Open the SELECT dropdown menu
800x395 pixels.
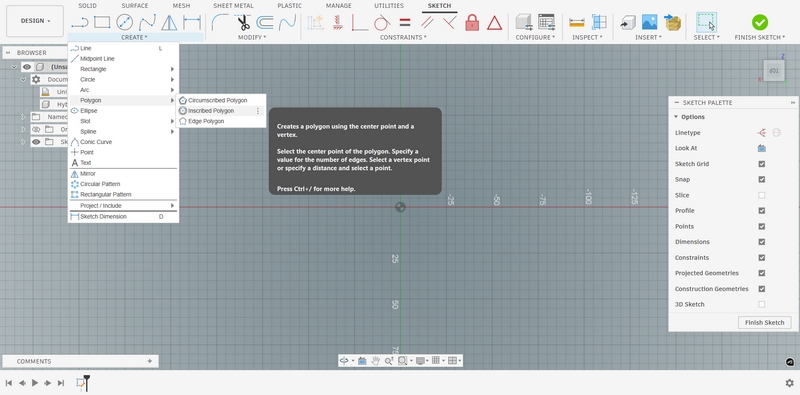pos(707,37)
